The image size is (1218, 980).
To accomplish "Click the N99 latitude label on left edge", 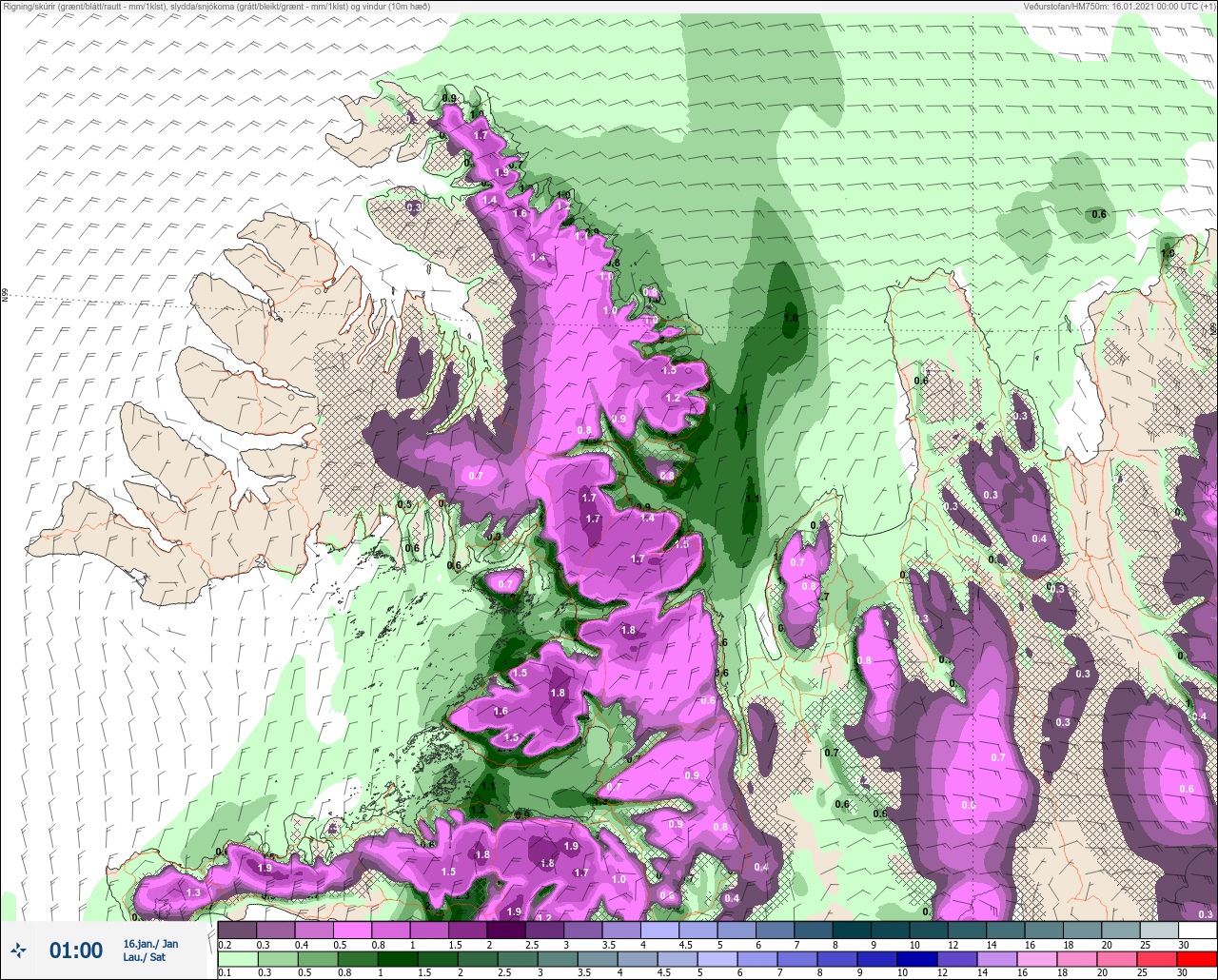I will (x=5, y=296).
